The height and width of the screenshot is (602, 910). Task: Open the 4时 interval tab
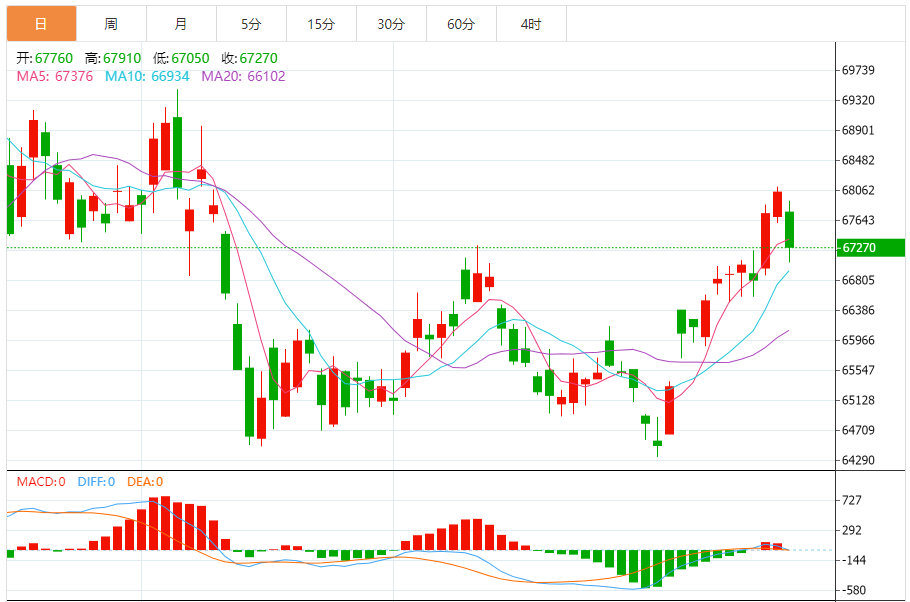pyautogui.click(x=531, y=24)
